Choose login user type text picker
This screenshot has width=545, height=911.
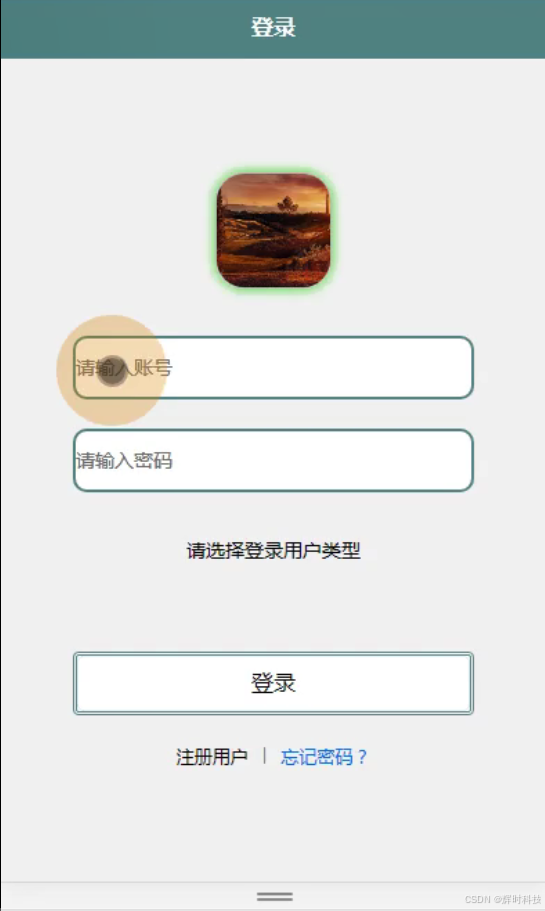click(273, 550)
